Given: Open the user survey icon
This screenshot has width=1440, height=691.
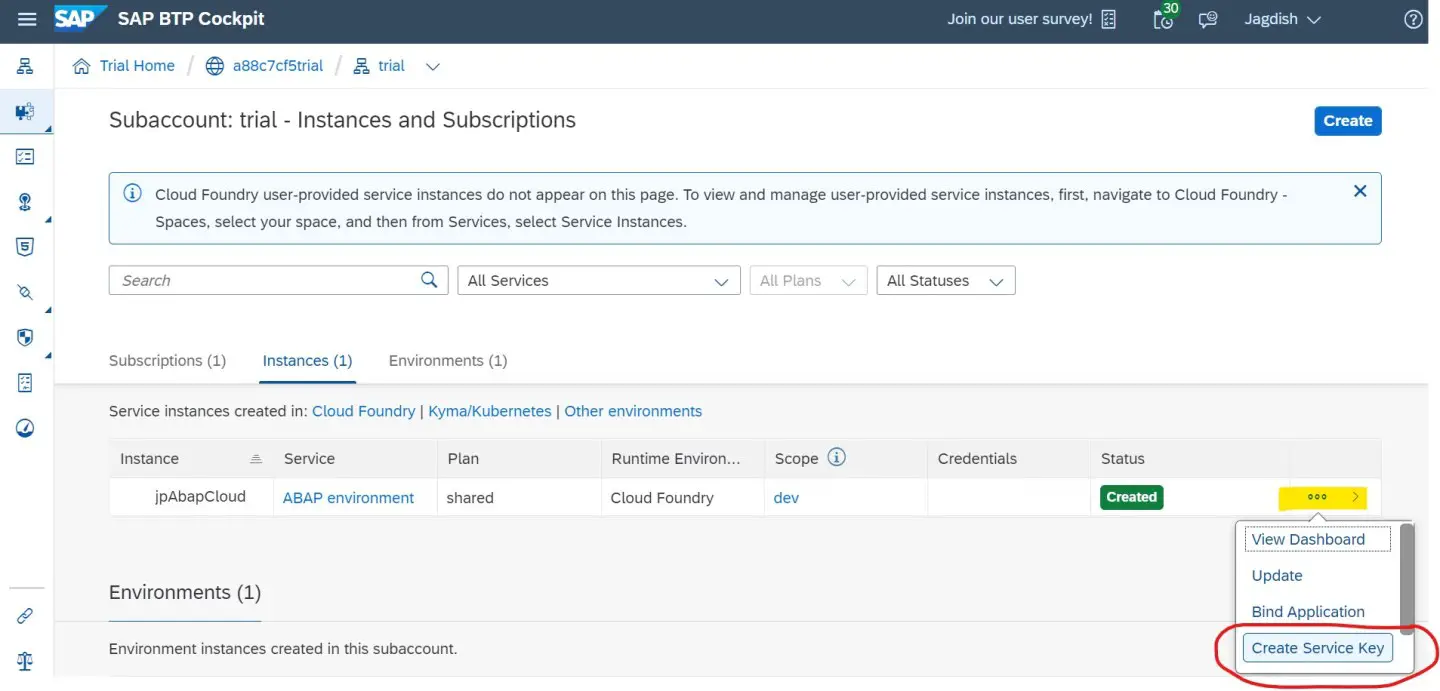Looking at the screenshot, I should point(1108,19).
